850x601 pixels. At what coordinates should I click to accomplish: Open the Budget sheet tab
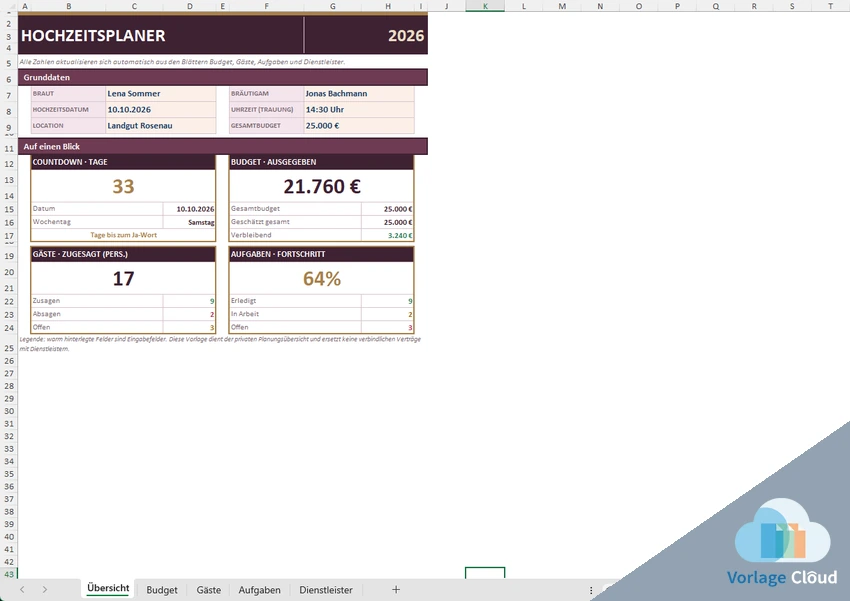[x=162, y=590]
